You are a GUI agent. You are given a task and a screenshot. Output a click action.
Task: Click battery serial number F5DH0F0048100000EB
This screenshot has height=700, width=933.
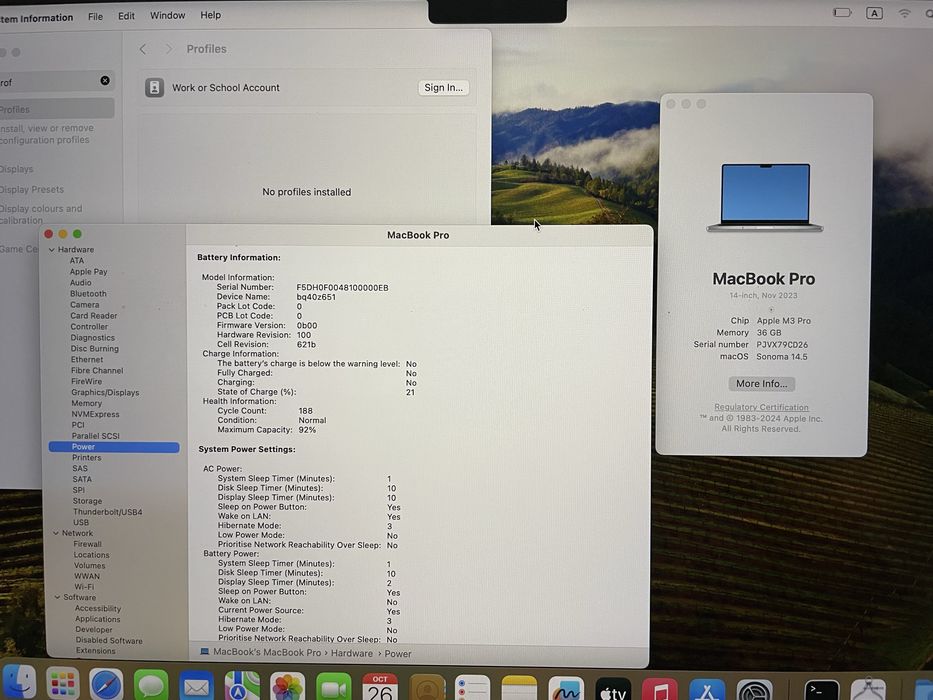coord(342,288)
